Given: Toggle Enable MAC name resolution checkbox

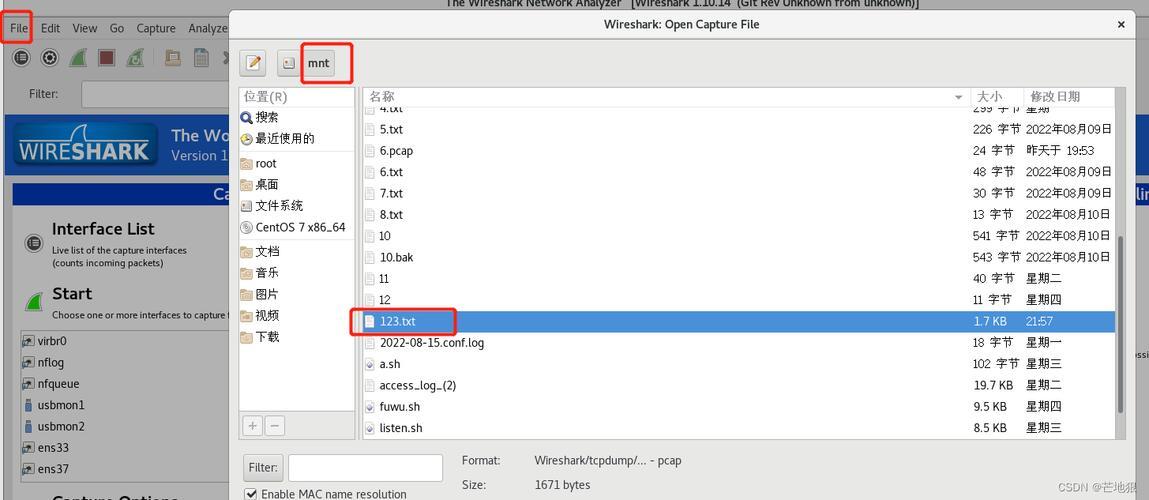Looking at the screenshot, I should 251,493.
